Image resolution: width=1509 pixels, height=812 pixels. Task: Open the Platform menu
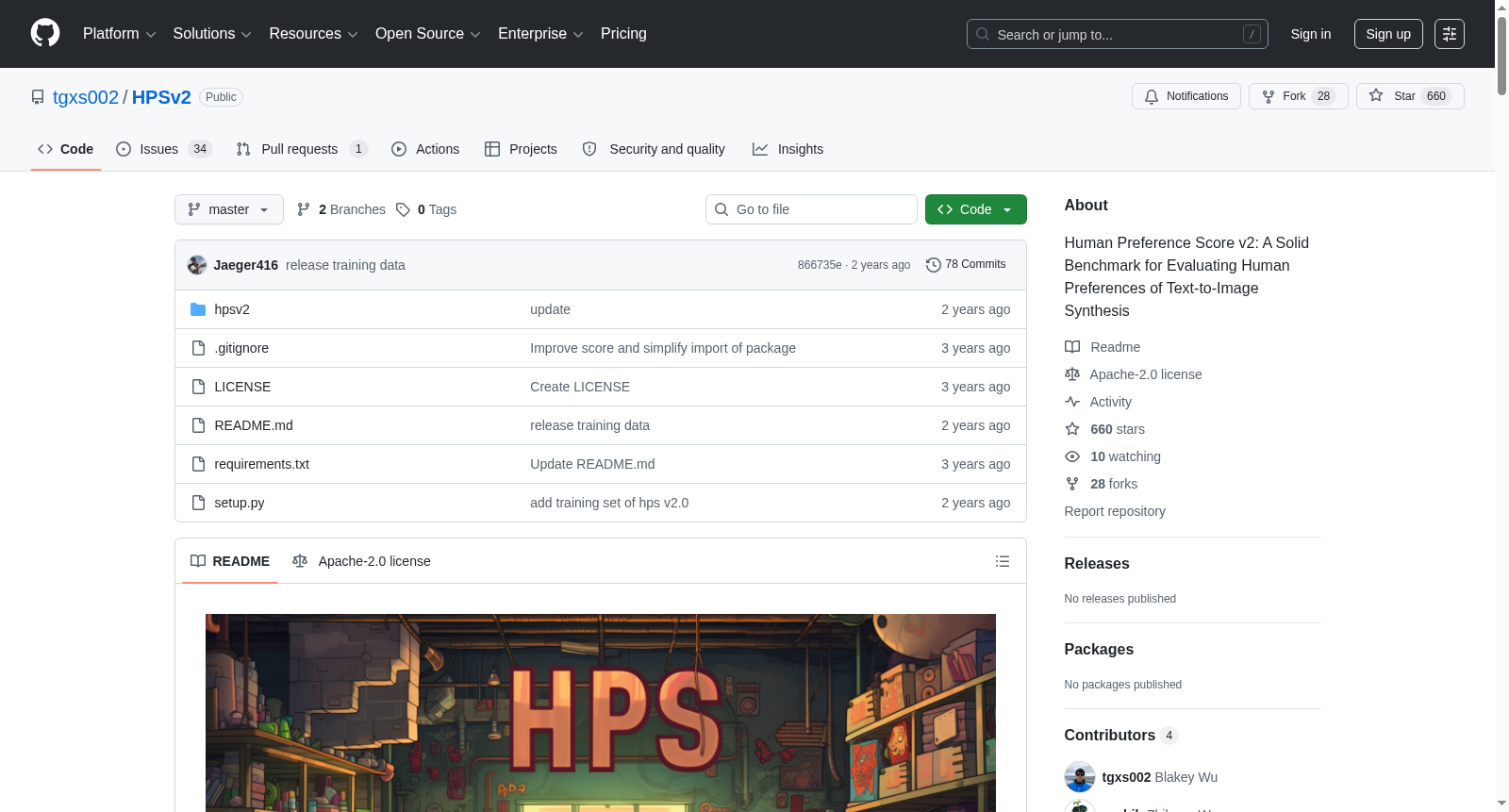(x=119, y=34)
